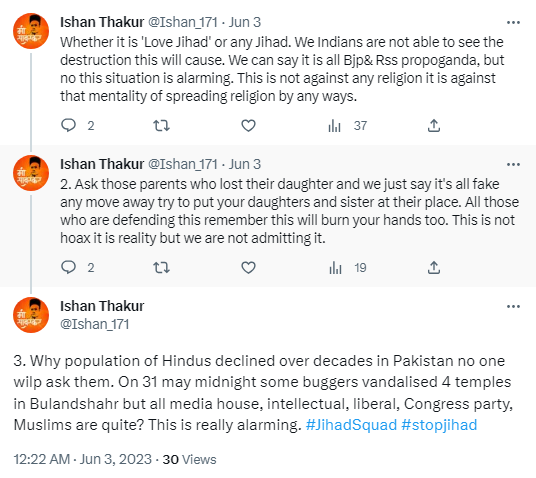Retweet the second tweet
Image resolution: width=536 pixels, height=478 pixels.
click(x=161, y=267)
